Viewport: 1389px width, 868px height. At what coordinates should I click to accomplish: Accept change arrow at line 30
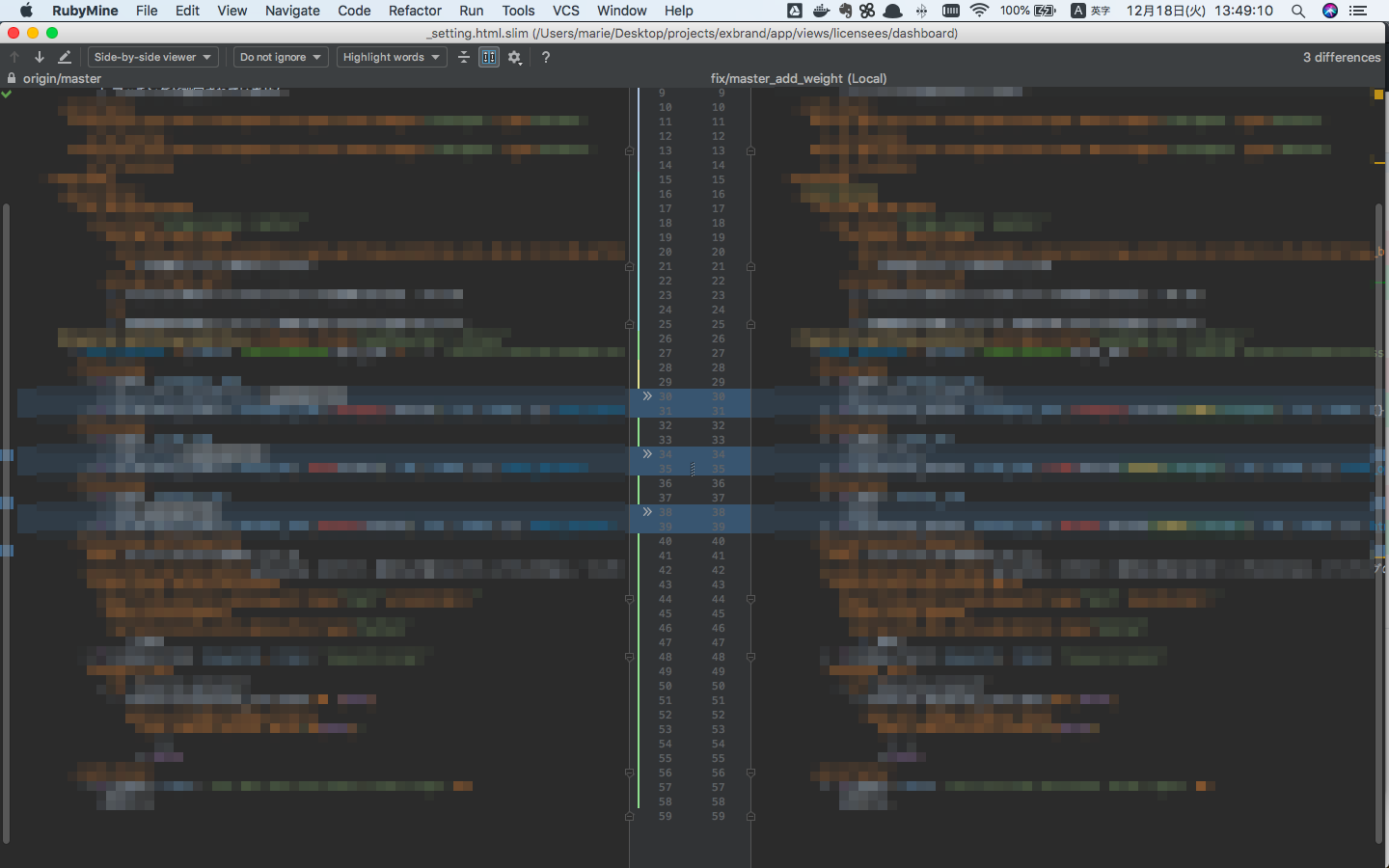(647, 396)
